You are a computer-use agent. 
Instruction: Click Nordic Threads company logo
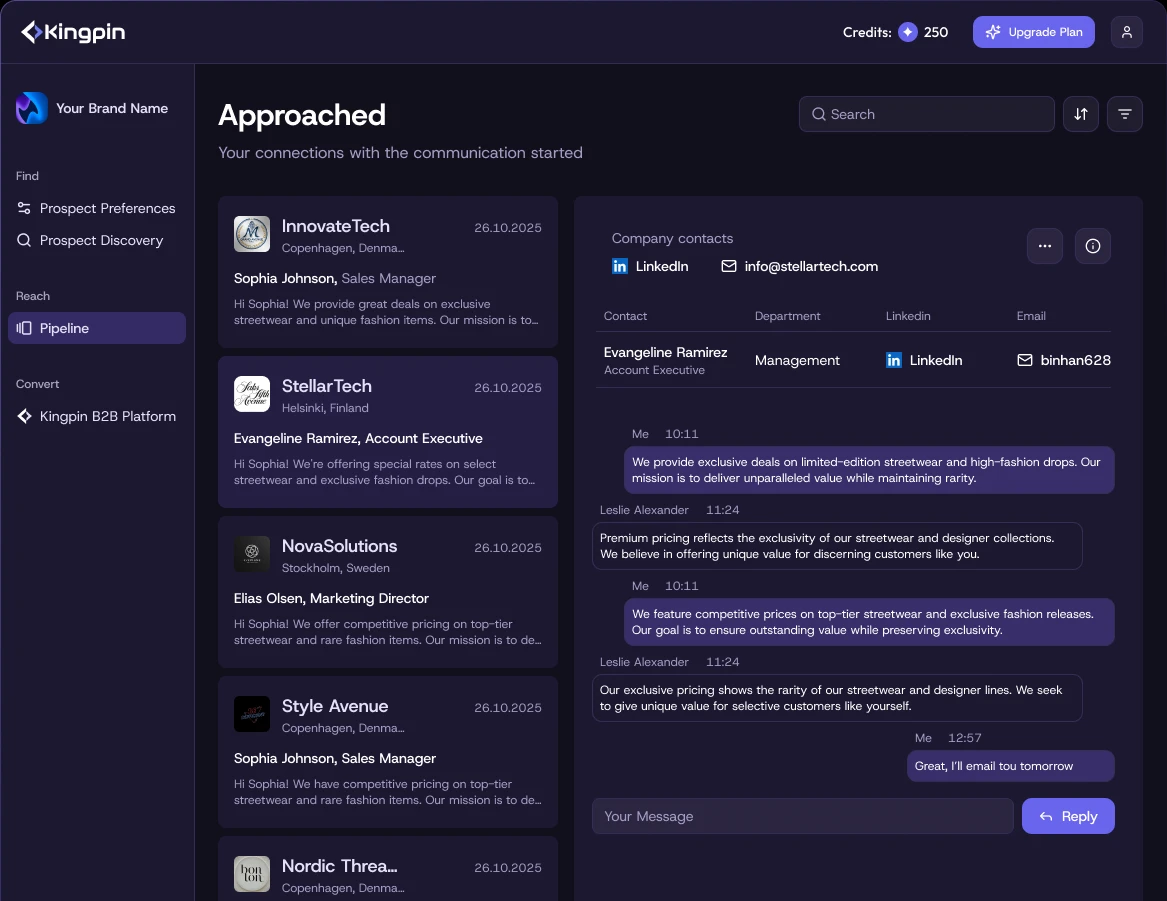(252, 874)
